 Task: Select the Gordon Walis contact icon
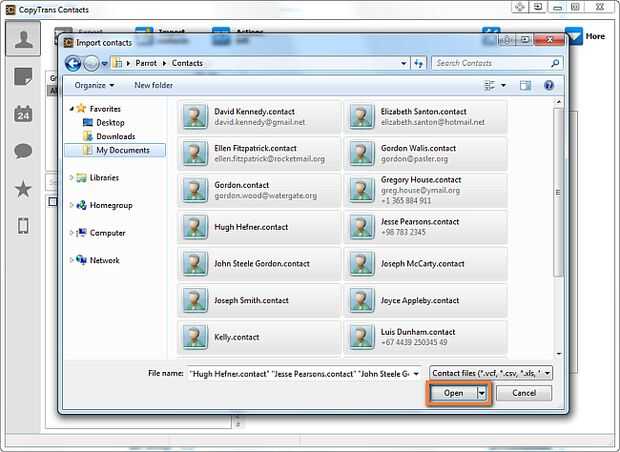(361, 153)
